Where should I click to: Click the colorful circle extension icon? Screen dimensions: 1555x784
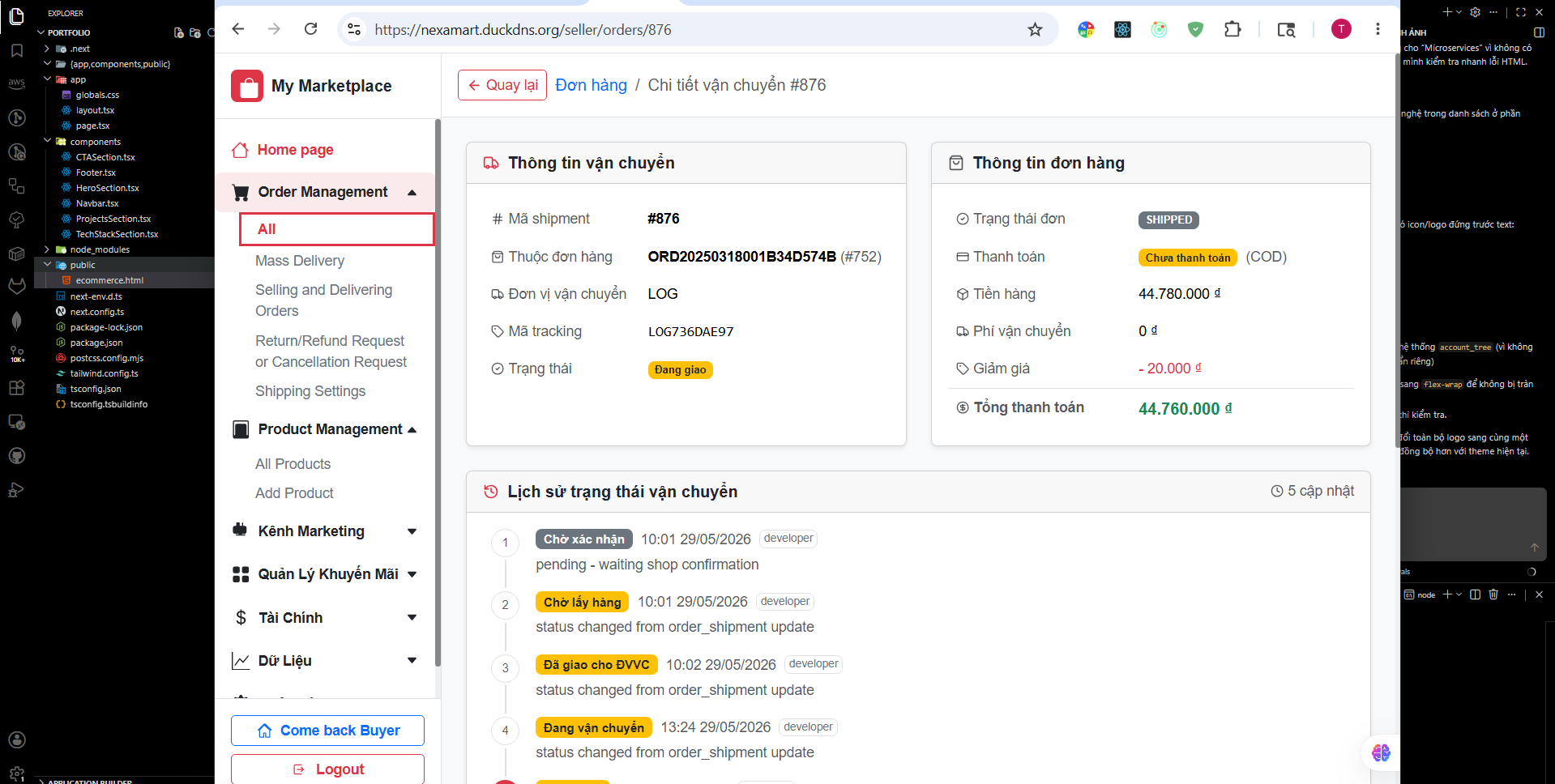coord(1086,30)
